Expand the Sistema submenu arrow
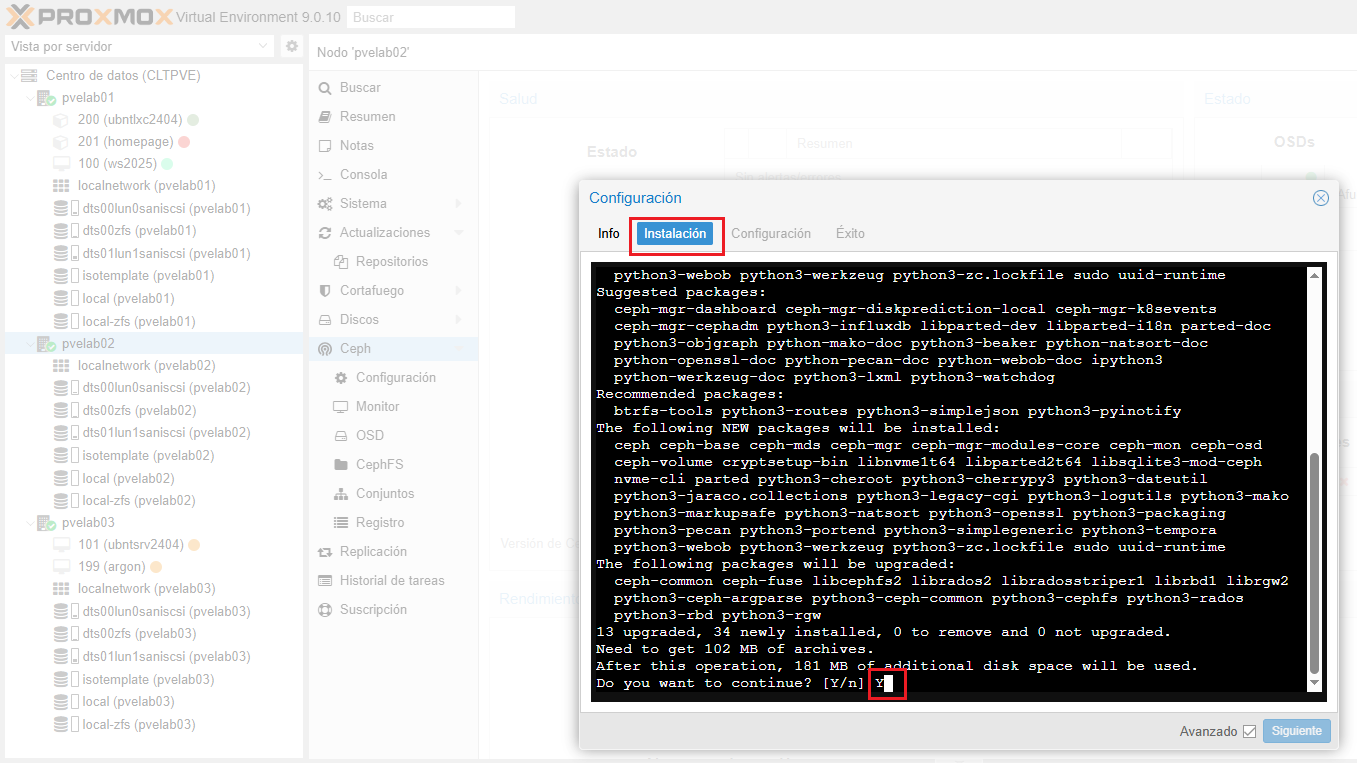 [x=458, y=204]
